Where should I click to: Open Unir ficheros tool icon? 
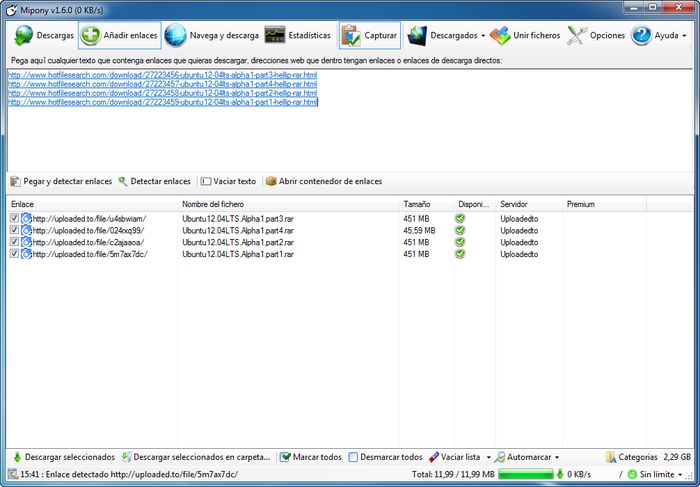point(500,36)
